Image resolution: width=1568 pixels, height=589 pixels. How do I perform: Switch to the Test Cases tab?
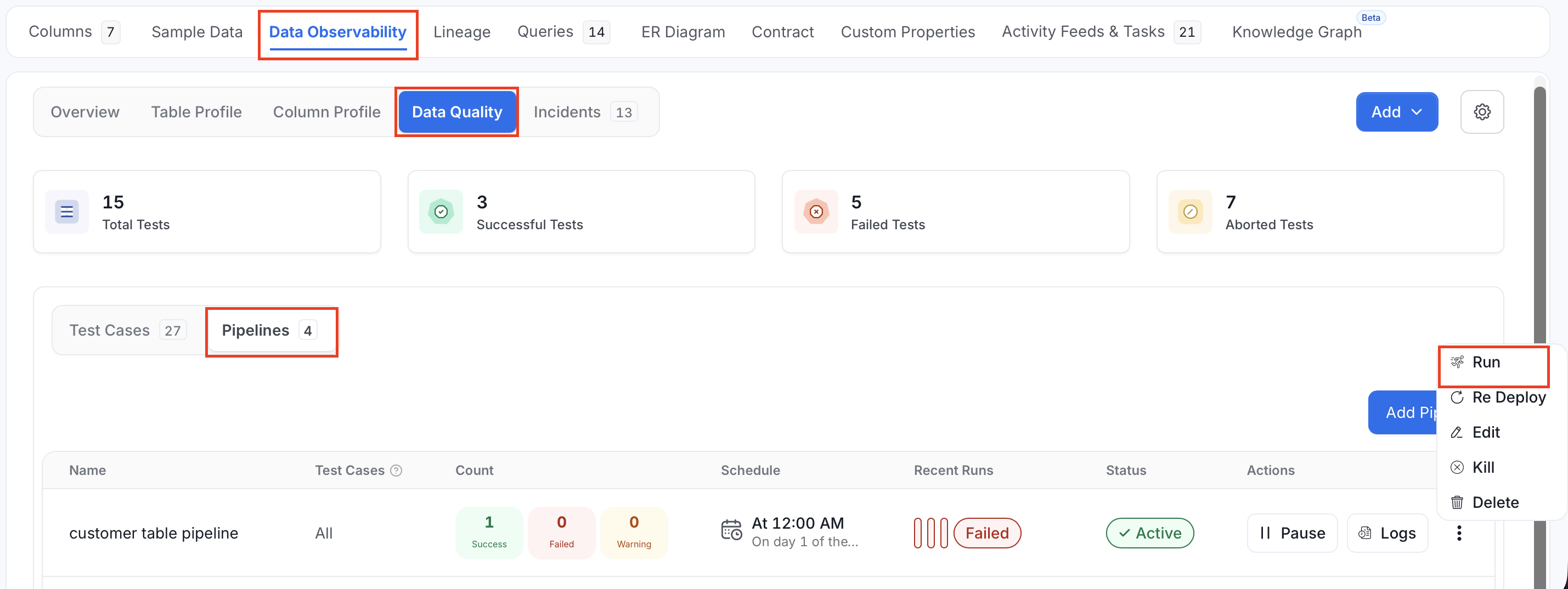coord(127,330)
